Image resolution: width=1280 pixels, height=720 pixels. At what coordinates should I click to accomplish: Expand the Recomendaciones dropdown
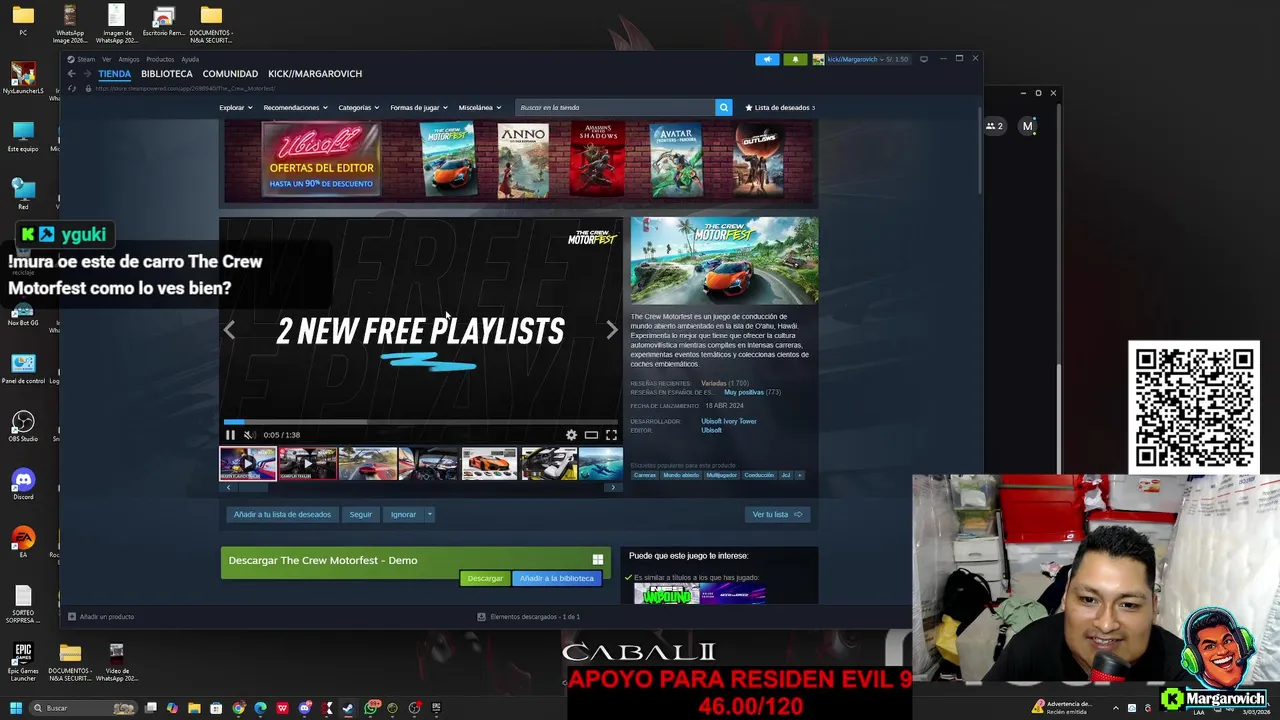coord(295,107)
